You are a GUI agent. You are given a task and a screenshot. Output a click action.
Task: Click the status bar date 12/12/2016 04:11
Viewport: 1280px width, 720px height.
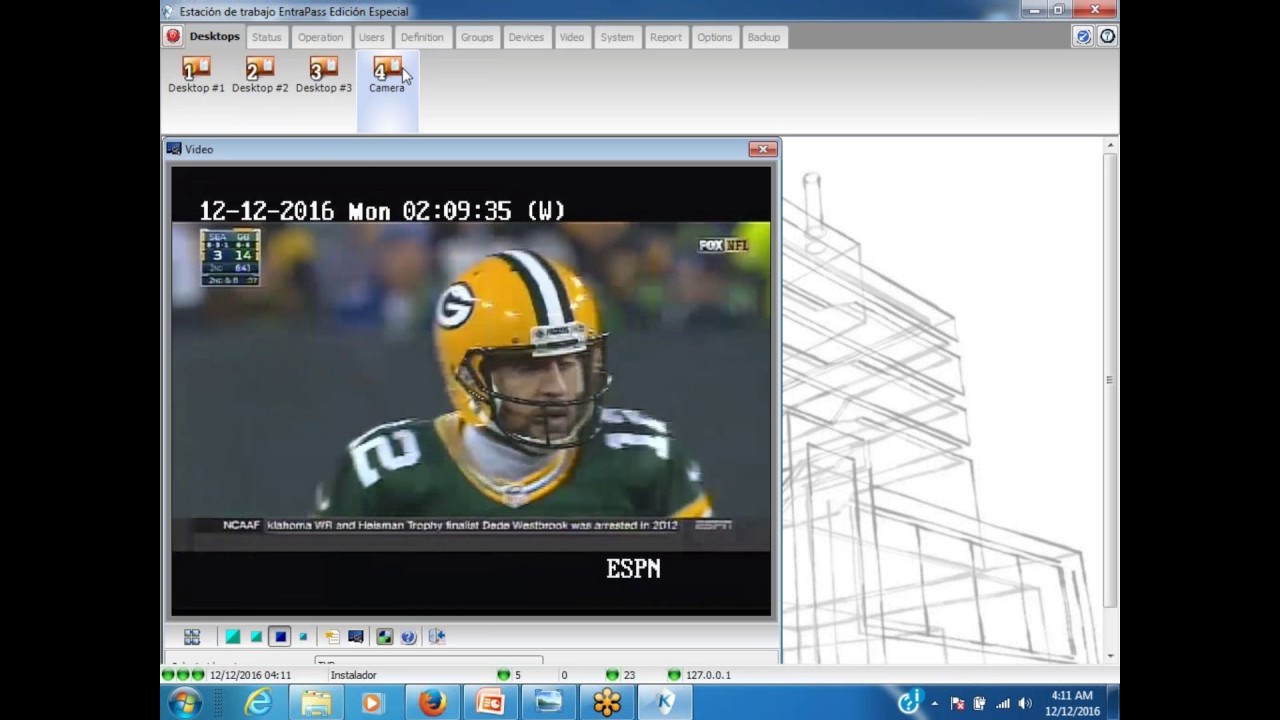click(250, 675)
